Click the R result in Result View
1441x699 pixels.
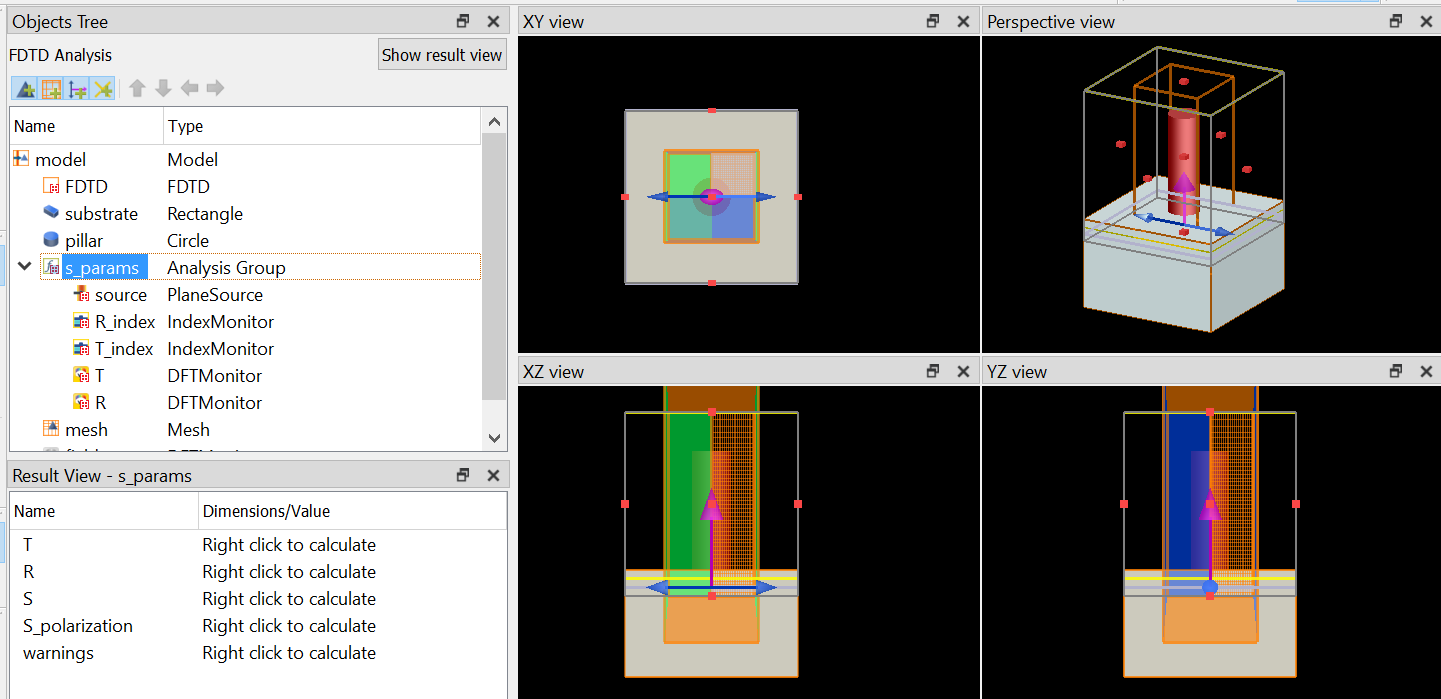[258, 572]
